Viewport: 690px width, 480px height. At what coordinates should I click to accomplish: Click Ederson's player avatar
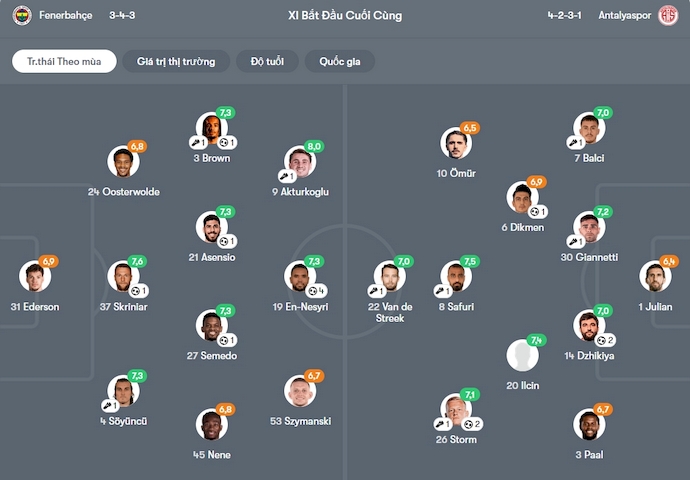(x=35, y=276)
